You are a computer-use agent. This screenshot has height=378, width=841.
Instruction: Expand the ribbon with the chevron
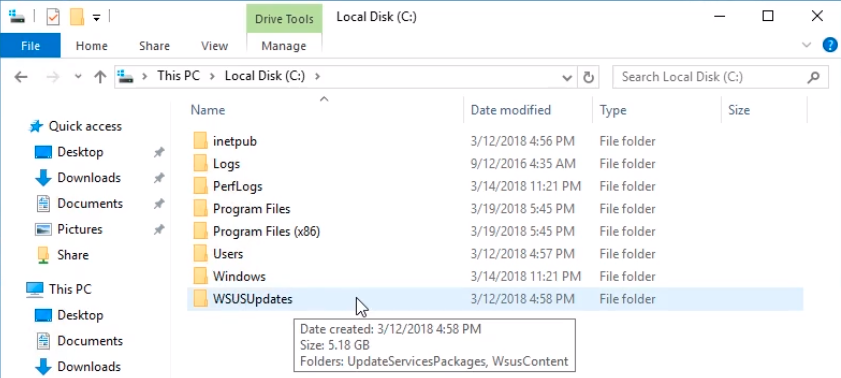click(x=806, y=46)
